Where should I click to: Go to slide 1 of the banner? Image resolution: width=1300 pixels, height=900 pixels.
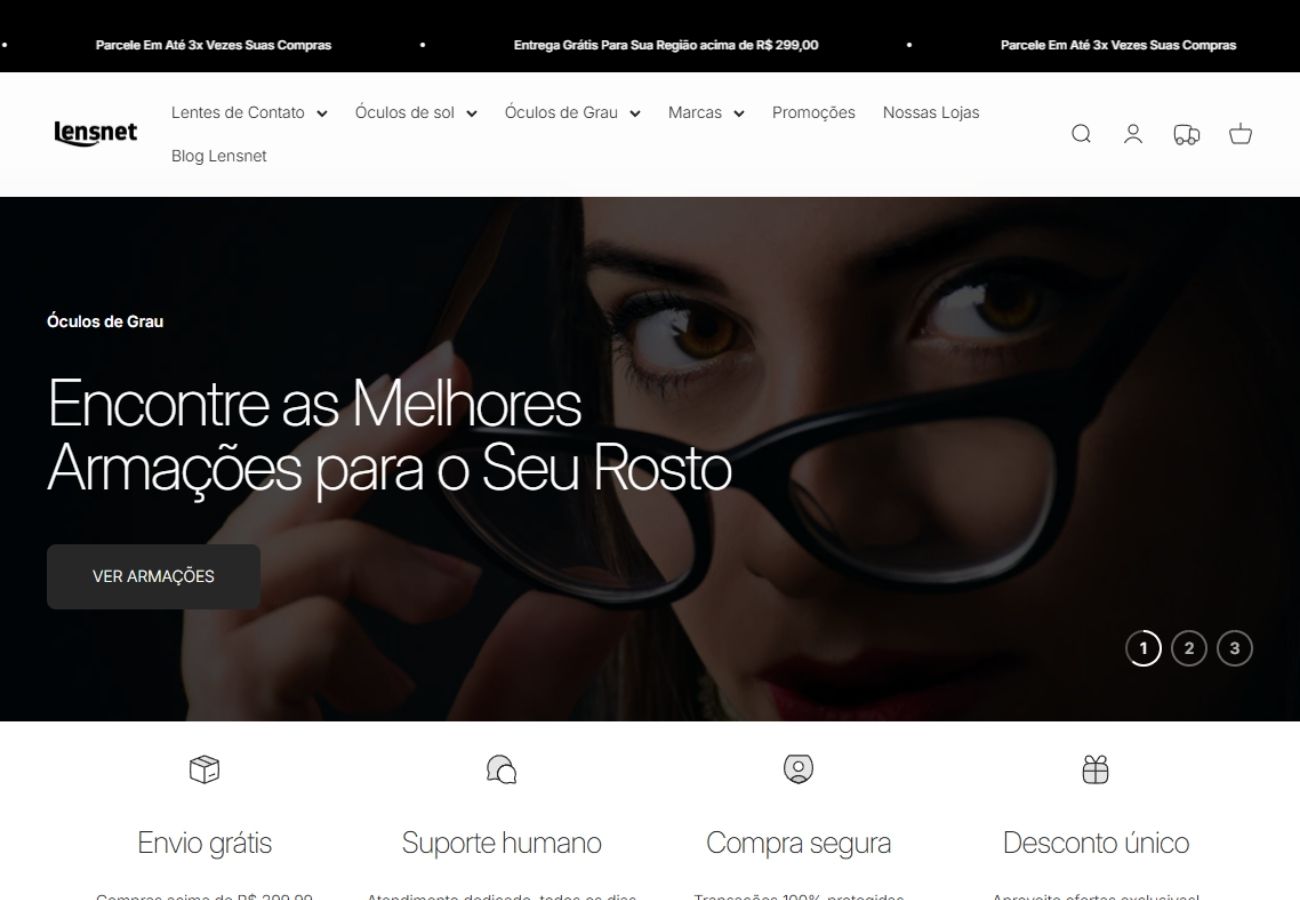click(x=1144, y=648)
